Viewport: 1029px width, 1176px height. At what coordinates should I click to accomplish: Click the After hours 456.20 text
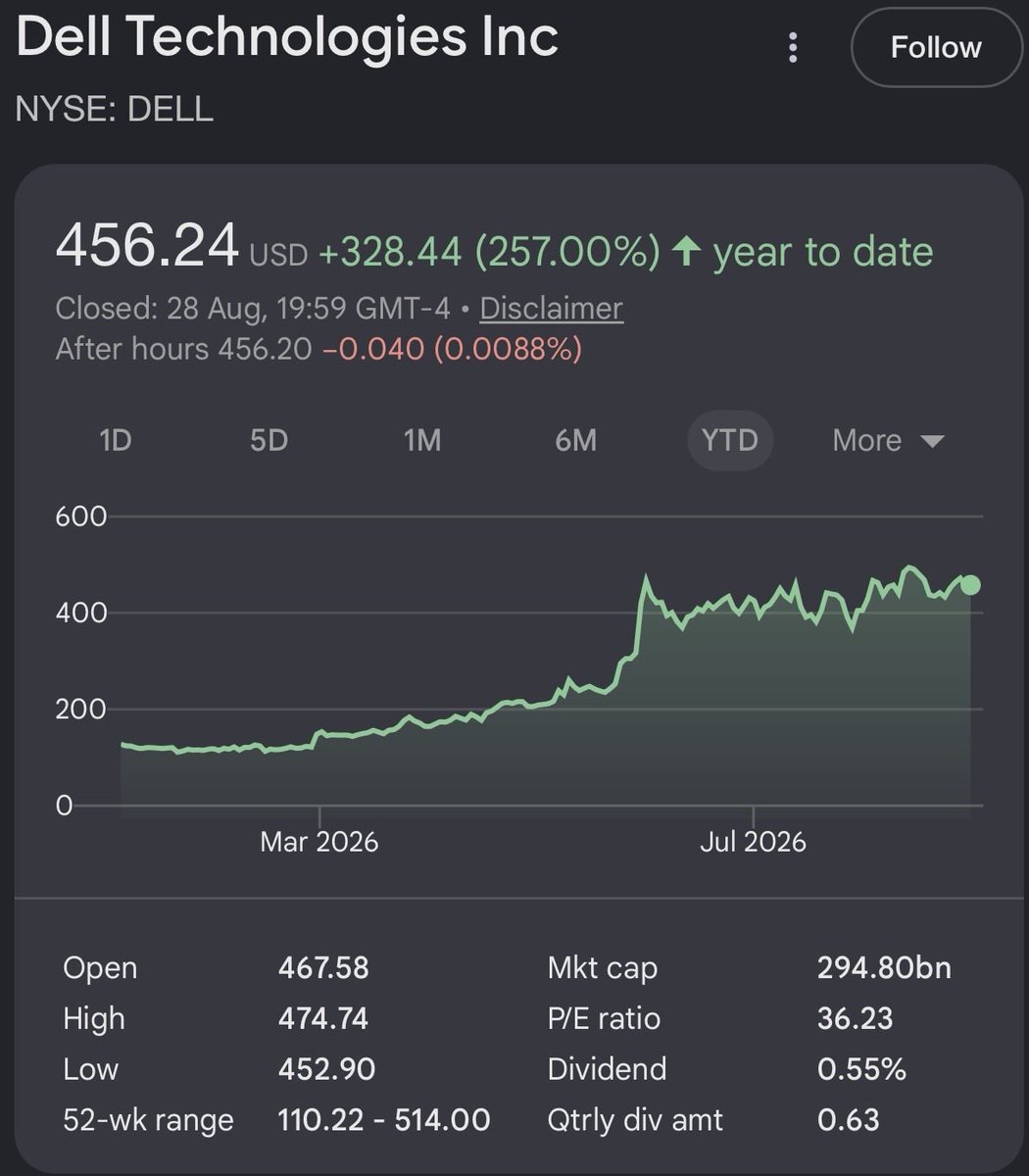coord(183,349)
